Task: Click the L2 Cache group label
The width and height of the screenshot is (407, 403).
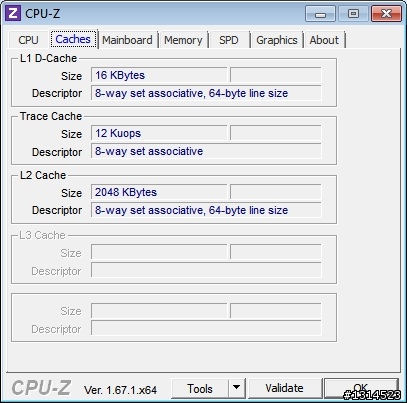Action: [43, 175]
